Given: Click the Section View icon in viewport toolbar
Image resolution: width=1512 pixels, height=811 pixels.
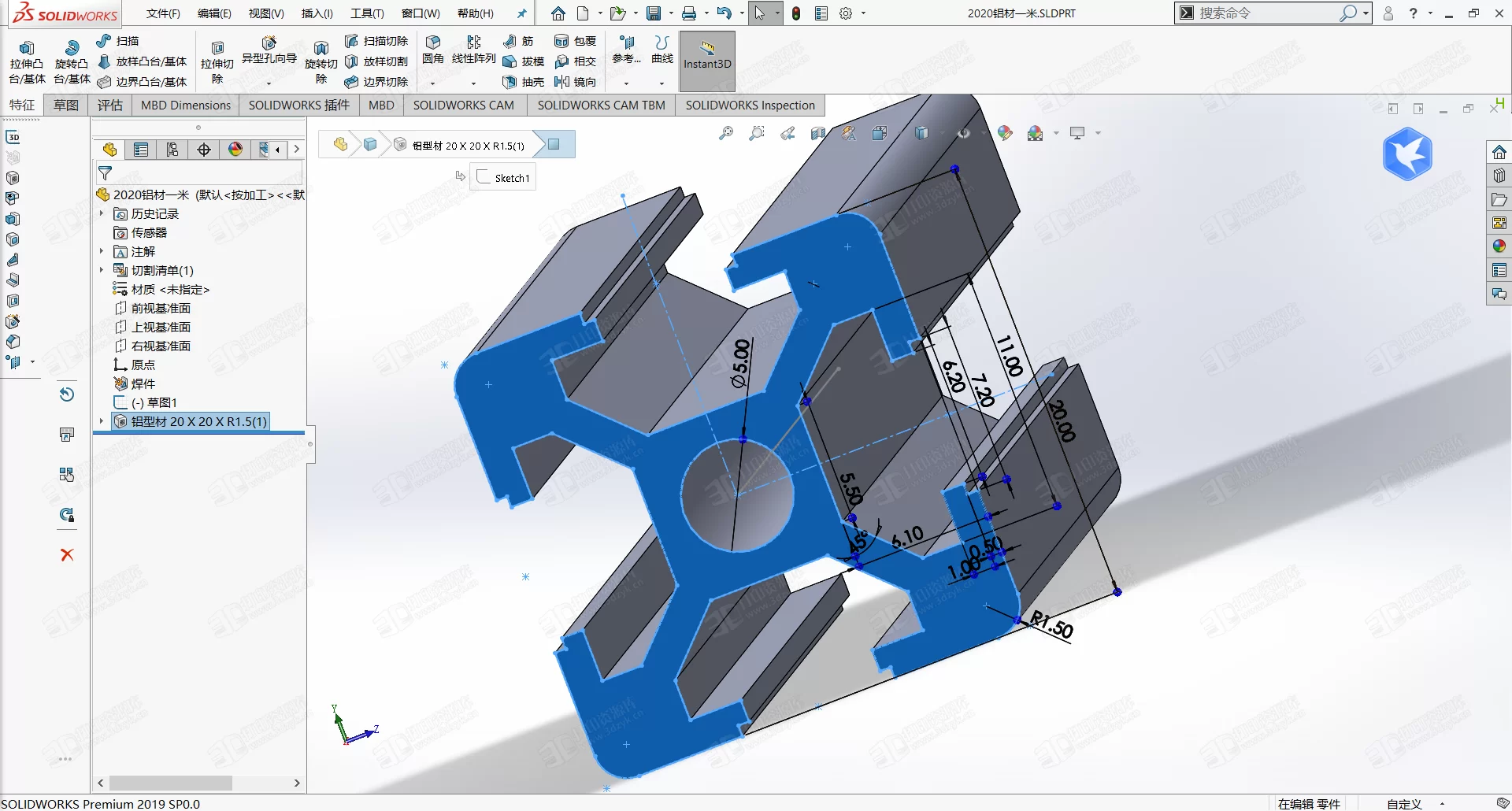Looking at the screenshot, I should click(818, 133).
